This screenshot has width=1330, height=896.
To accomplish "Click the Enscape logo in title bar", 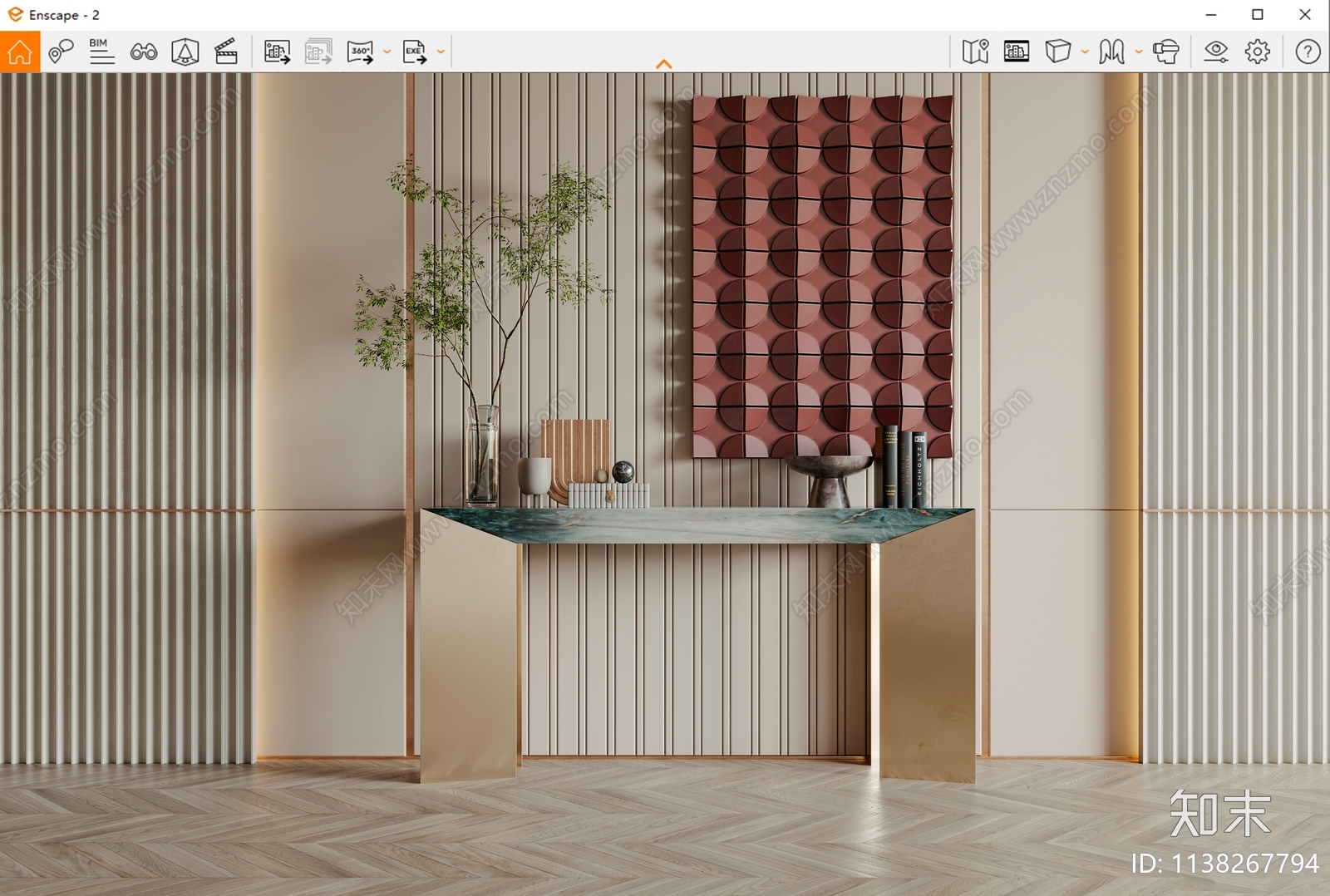I will 15,14.
